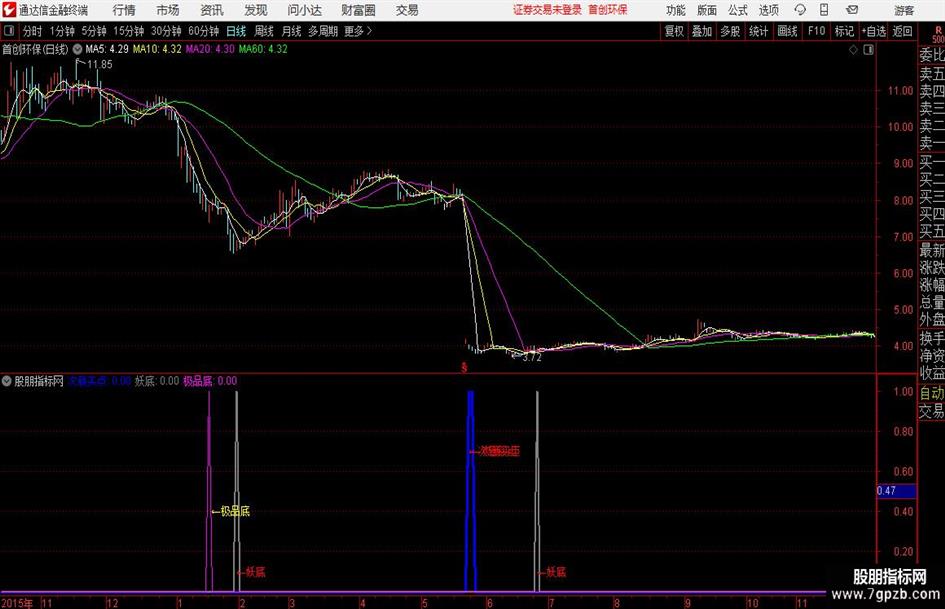Open the mobile phone icon
This screenshot has width=945, height=609.
(824, 10)
